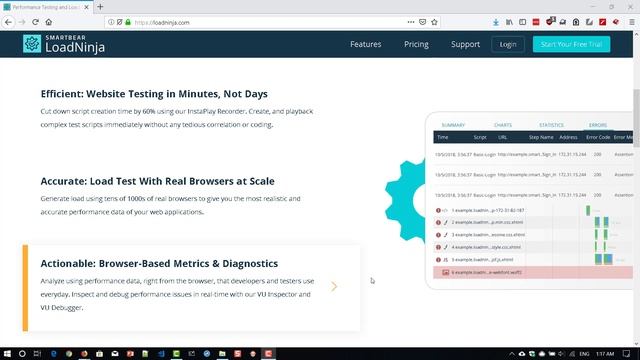
Task: Close the Performance Testing tab
Action: click(86, 7)
